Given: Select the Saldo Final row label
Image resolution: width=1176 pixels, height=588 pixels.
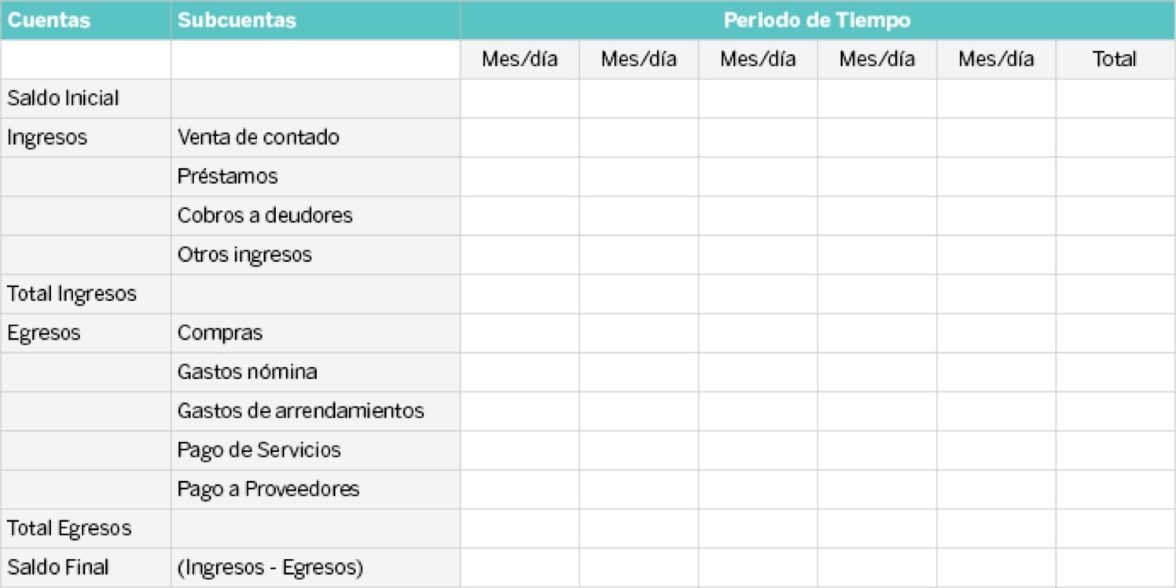Looking at the screenshot, I should tap(58, 567).
